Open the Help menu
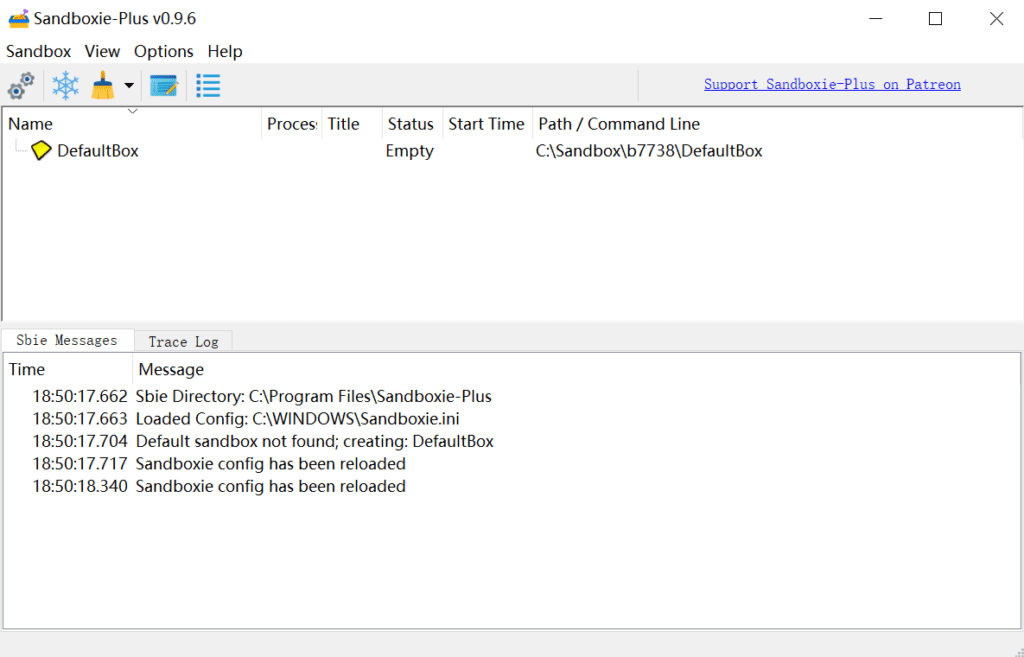Screen dimensions: 1024x657 [225, 51]
